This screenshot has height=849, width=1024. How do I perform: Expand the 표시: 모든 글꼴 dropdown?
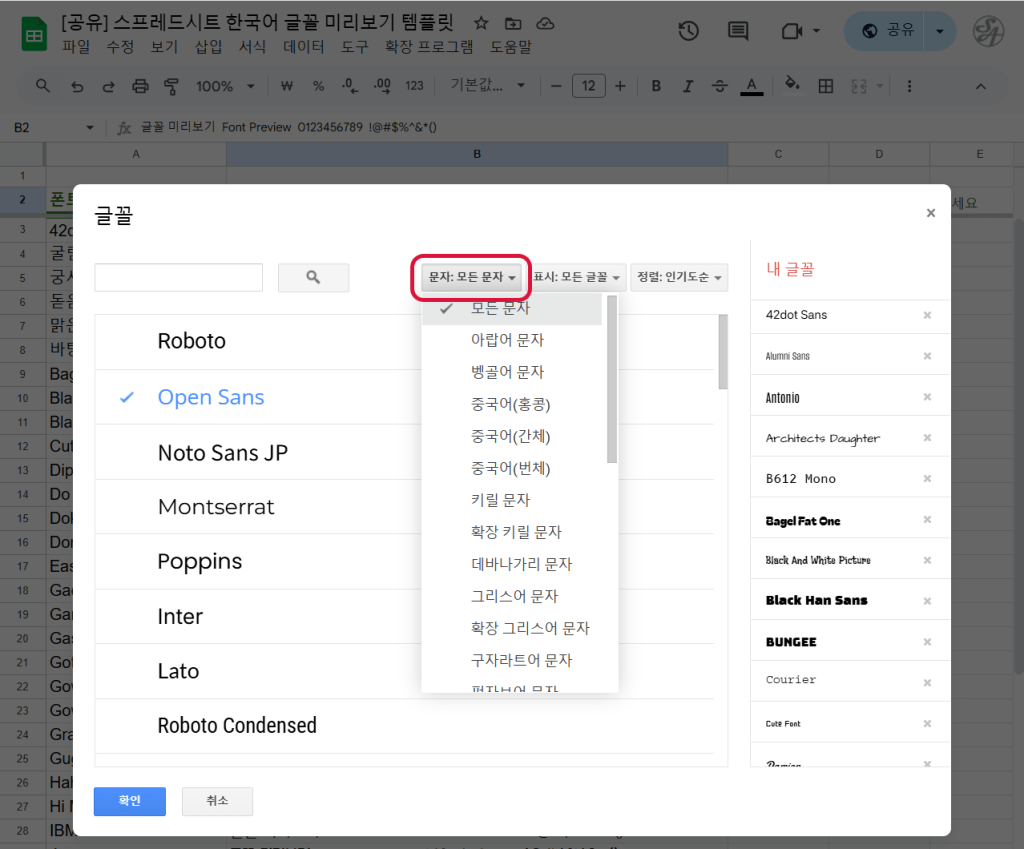pyautogui.click(x=577, y=277)
